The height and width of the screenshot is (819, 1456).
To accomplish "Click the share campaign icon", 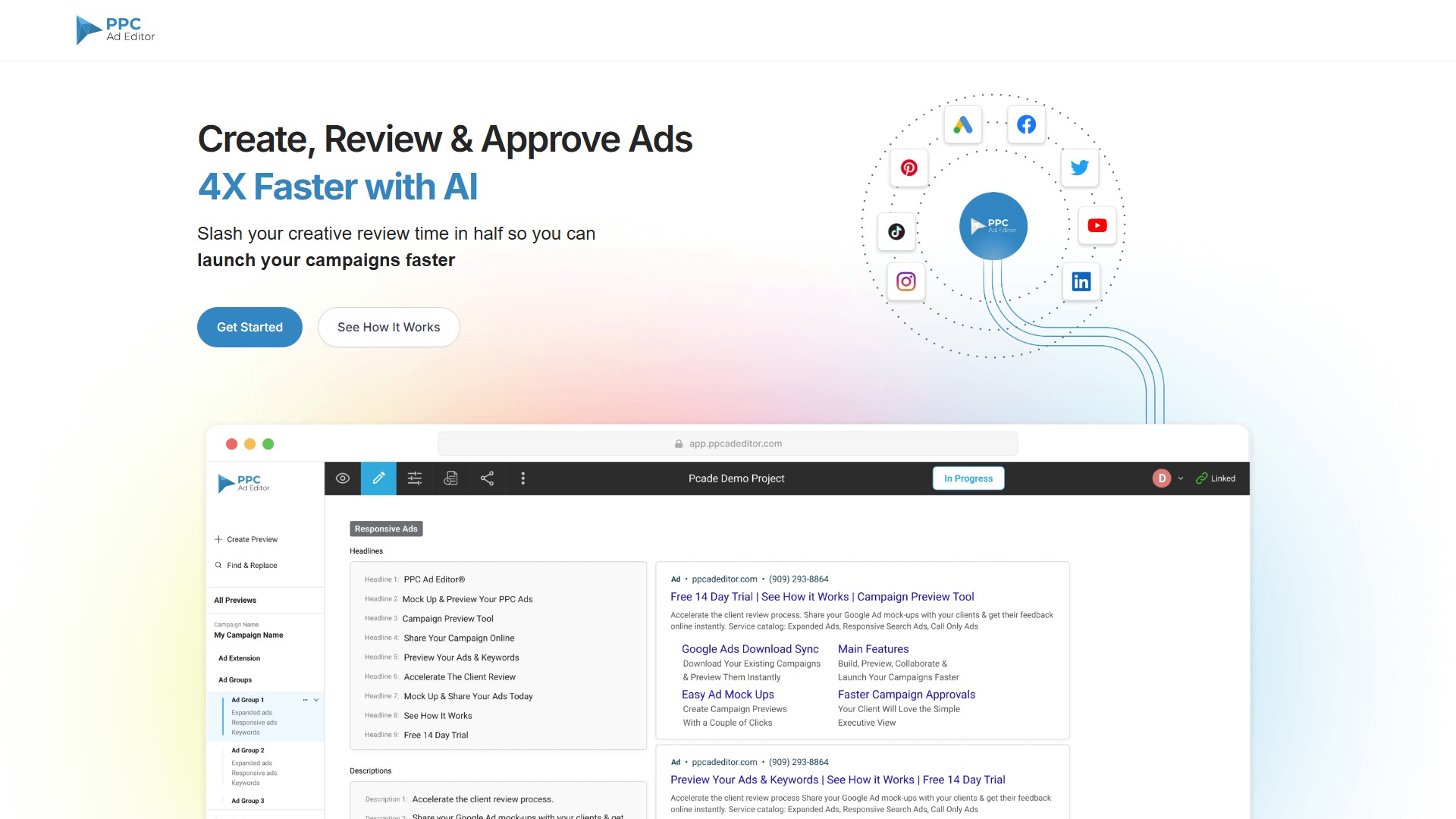I will 487,478.
